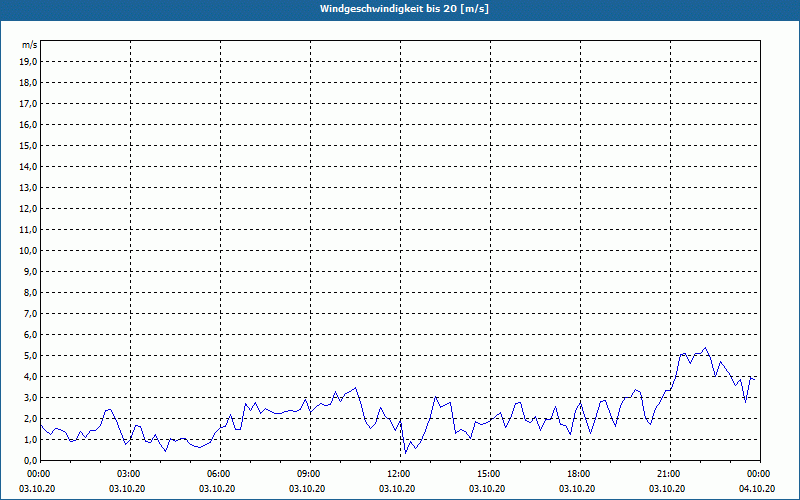Click the '11,0' y-axis label
The height and width of the screenshot is (500, 800).
28,230
